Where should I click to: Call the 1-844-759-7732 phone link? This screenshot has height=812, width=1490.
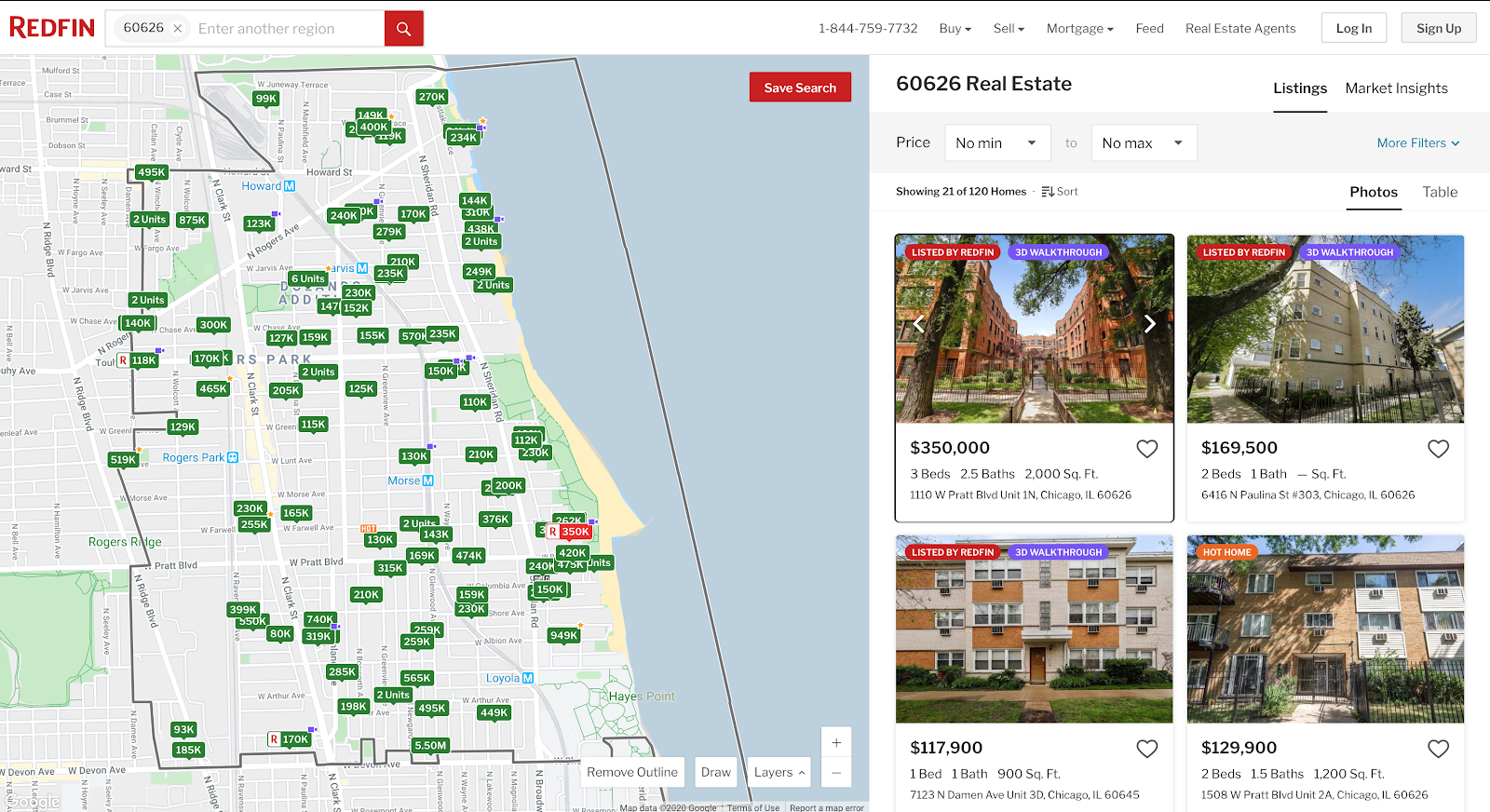[868, 29]
